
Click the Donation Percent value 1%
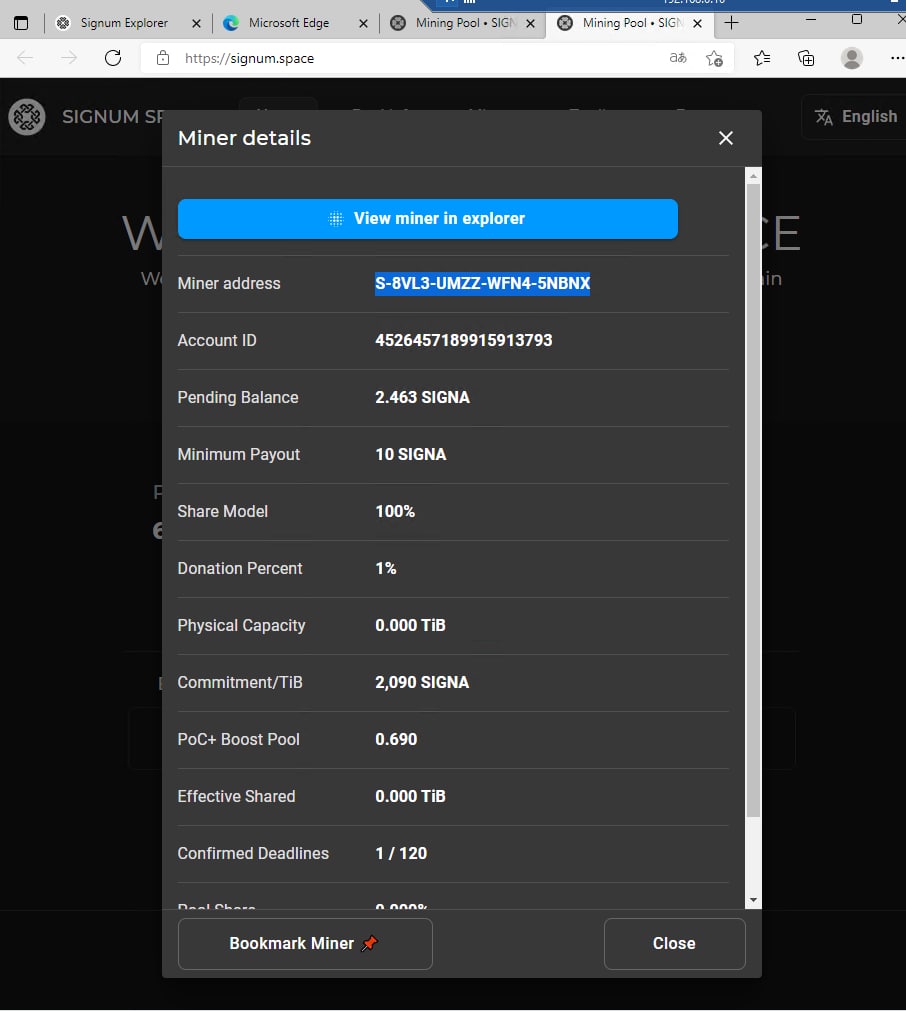386,568
